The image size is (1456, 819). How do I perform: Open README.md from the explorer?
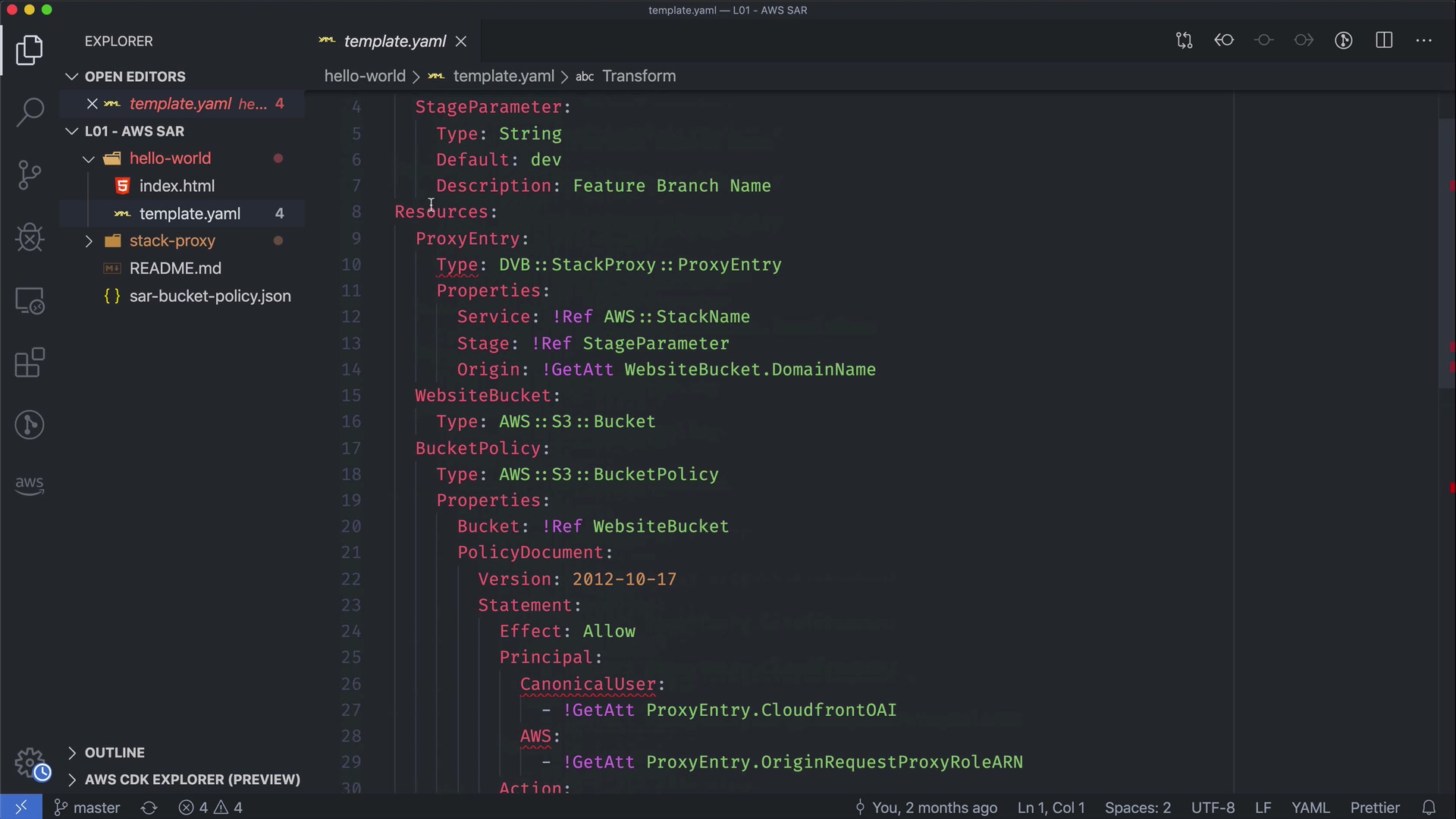175,268
